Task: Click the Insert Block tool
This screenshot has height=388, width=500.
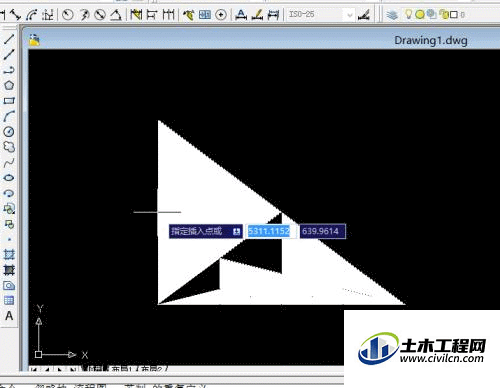Action: (9, 209)
